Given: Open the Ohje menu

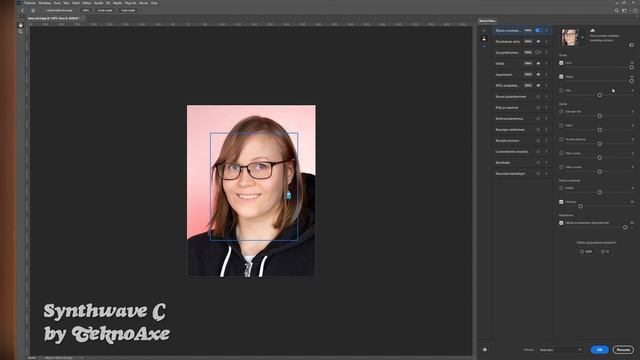Looking at the screenshot, I should click(154, 3).
